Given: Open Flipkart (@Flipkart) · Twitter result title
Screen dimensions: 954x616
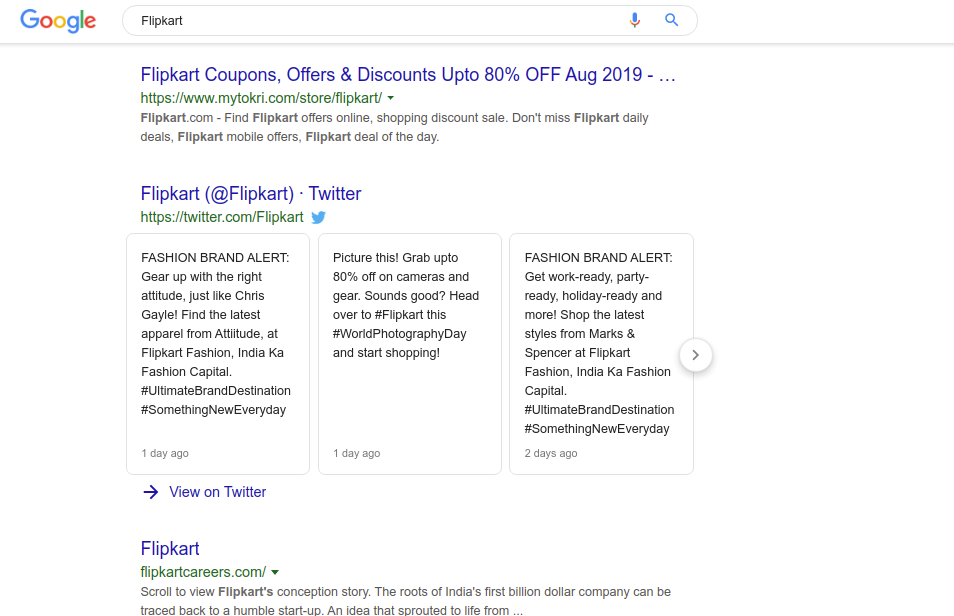Looking at the screenshot, I should (x=251, y=194).
